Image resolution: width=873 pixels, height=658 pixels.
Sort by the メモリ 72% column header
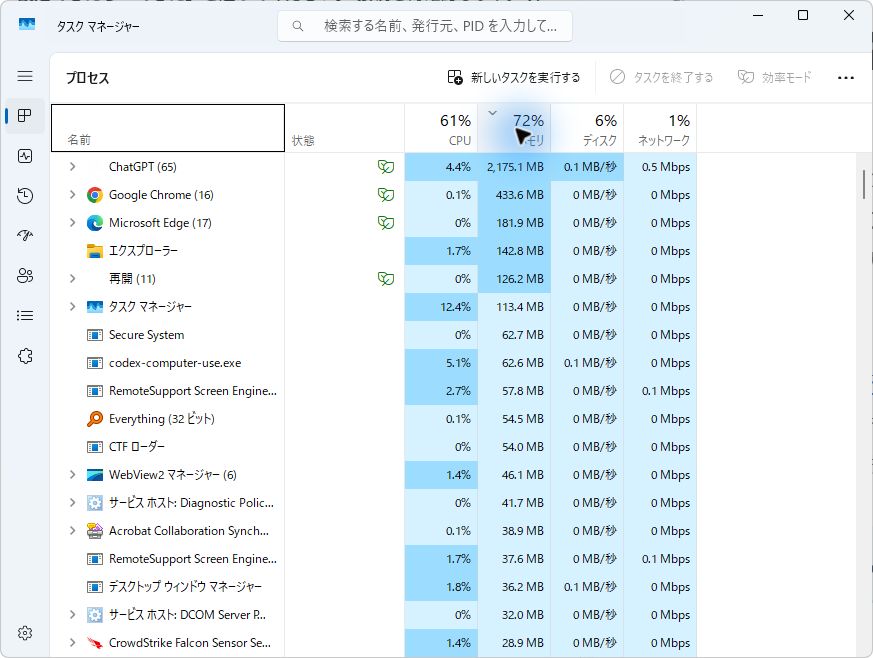[x=514, y=128]
